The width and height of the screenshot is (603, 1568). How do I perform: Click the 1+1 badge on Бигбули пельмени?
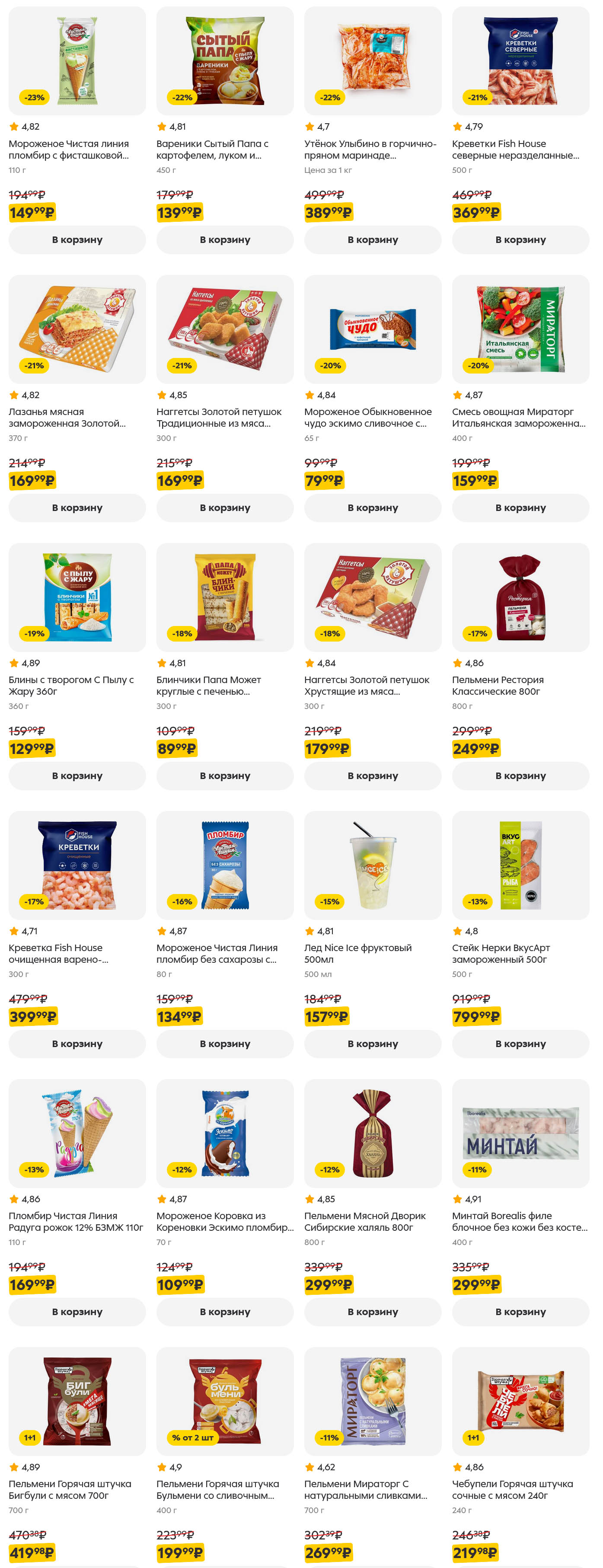30,1437
